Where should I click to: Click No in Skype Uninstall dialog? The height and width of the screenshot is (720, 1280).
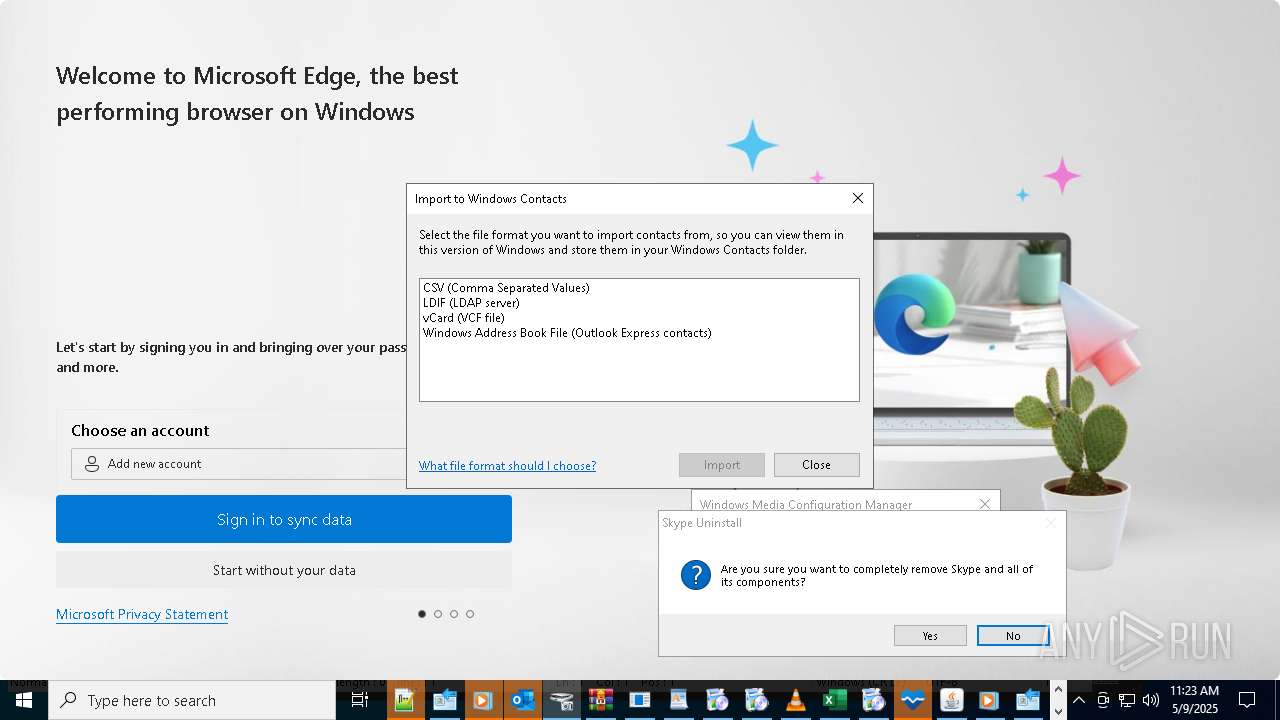pyautogui.click(x=1013, y=636)
